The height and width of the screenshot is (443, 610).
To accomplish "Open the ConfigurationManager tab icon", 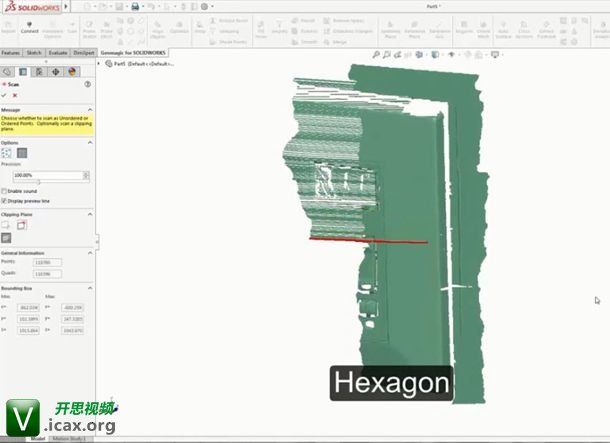I will click(39, 72).
